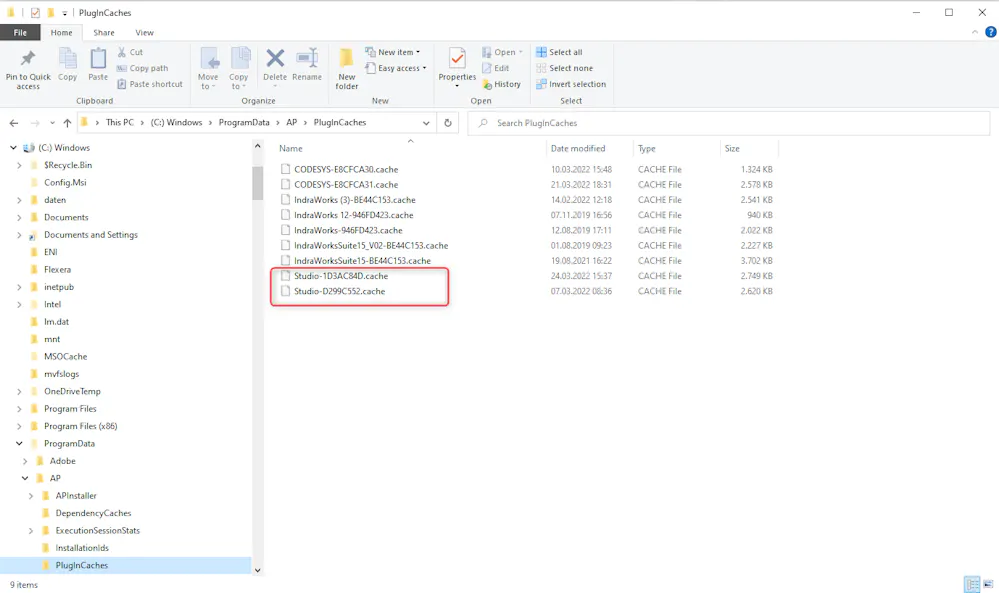Toggle quick access toolbar checkmark icon
Viewport: 999px width, 593px height.
[35, 13]
